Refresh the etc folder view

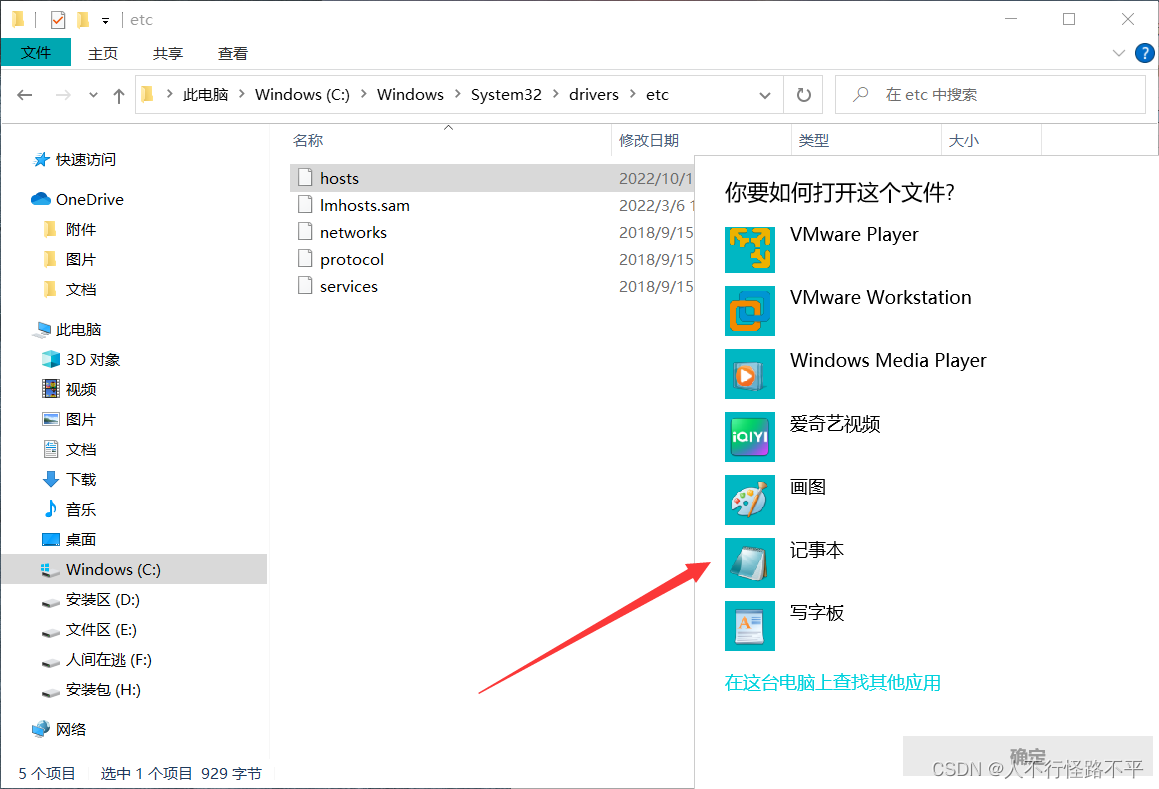point(803,95)
